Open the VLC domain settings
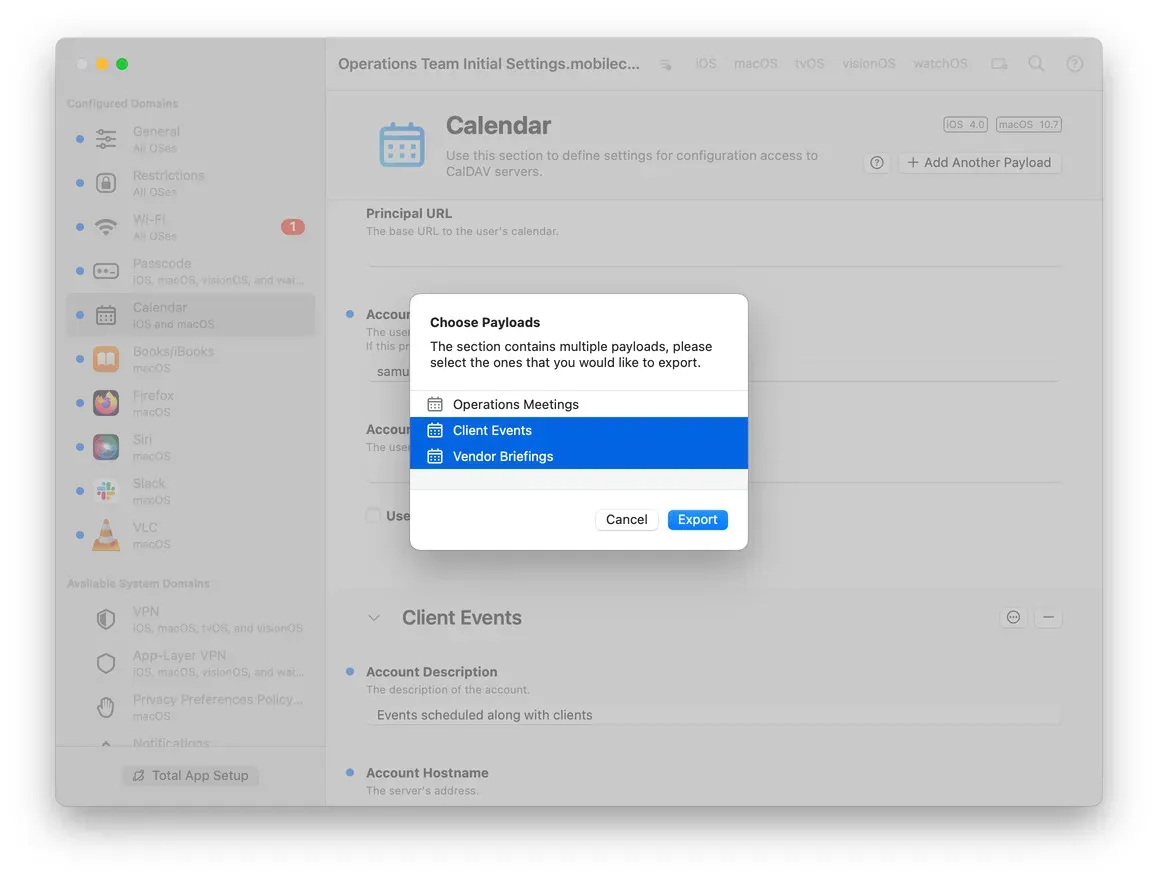1158x880 pixels. click(106, 535)
